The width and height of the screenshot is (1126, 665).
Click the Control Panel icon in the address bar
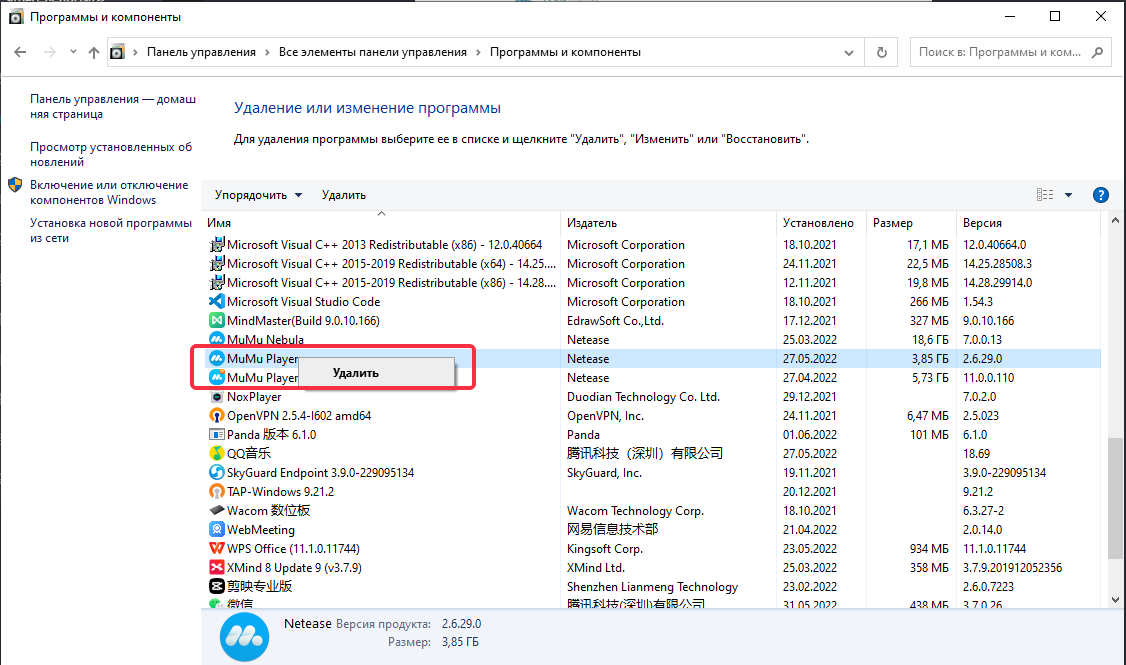117,52
